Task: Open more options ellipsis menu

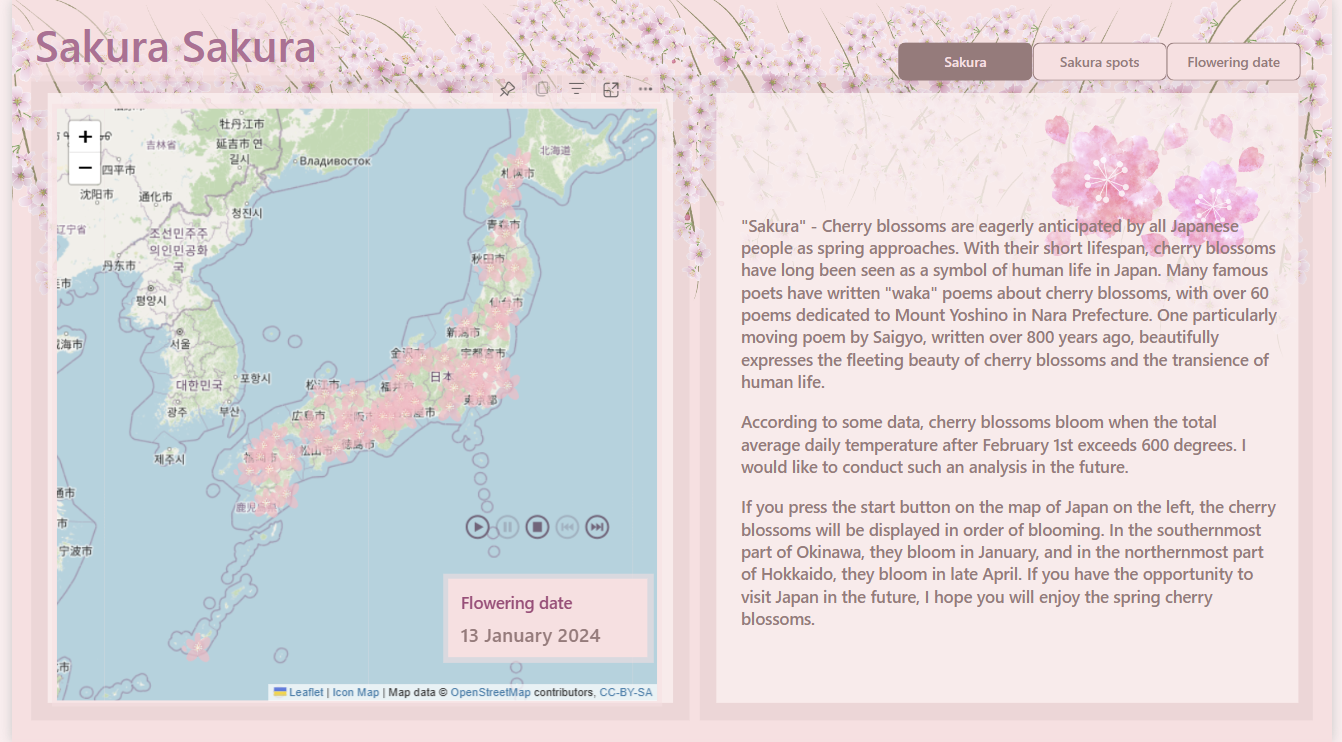Action: click(645, 89)
